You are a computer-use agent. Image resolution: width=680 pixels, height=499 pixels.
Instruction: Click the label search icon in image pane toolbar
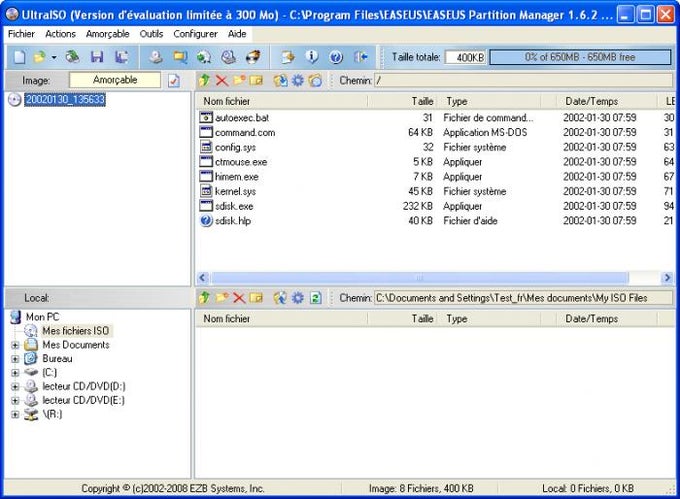click(x=315, y=80)
